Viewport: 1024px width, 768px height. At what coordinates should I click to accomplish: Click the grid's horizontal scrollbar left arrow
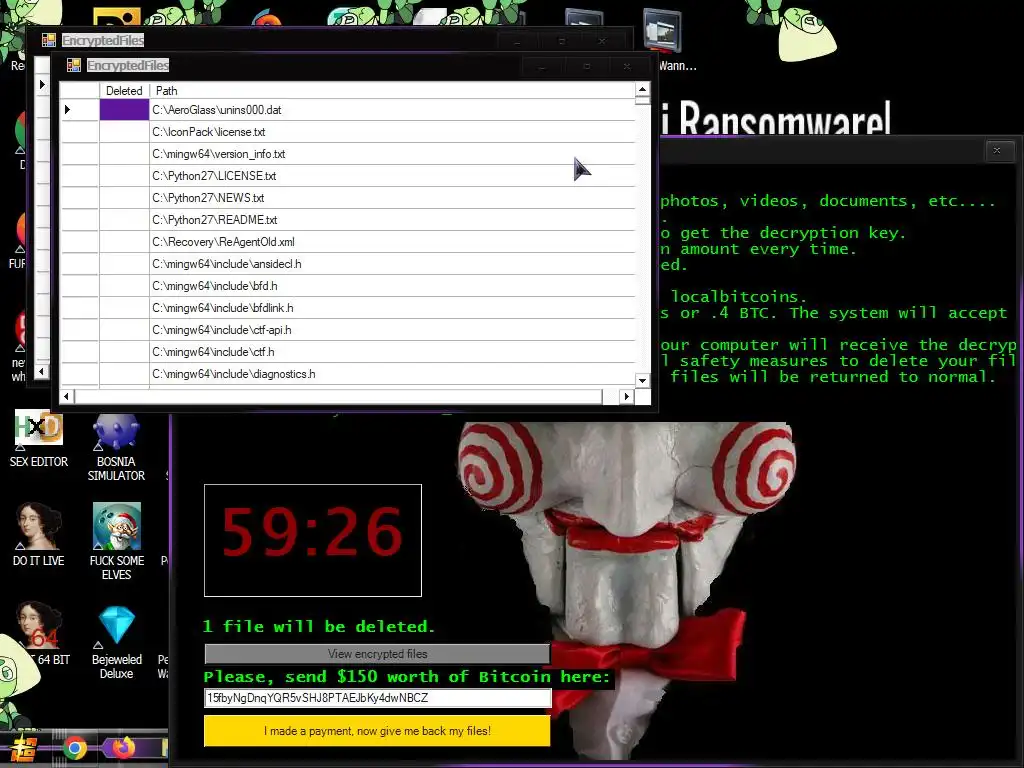tap(66, 396)
